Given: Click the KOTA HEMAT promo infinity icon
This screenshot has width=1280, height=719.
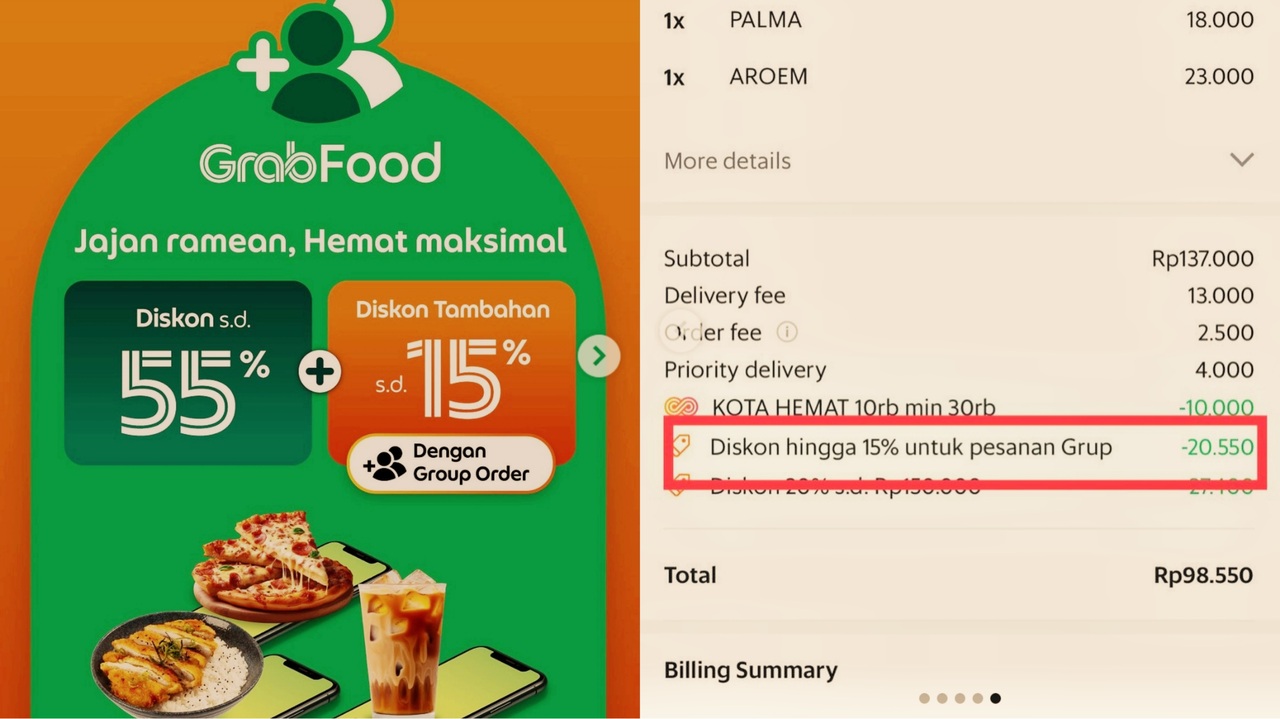Looking at the screenshot, I should pos(680,407).
